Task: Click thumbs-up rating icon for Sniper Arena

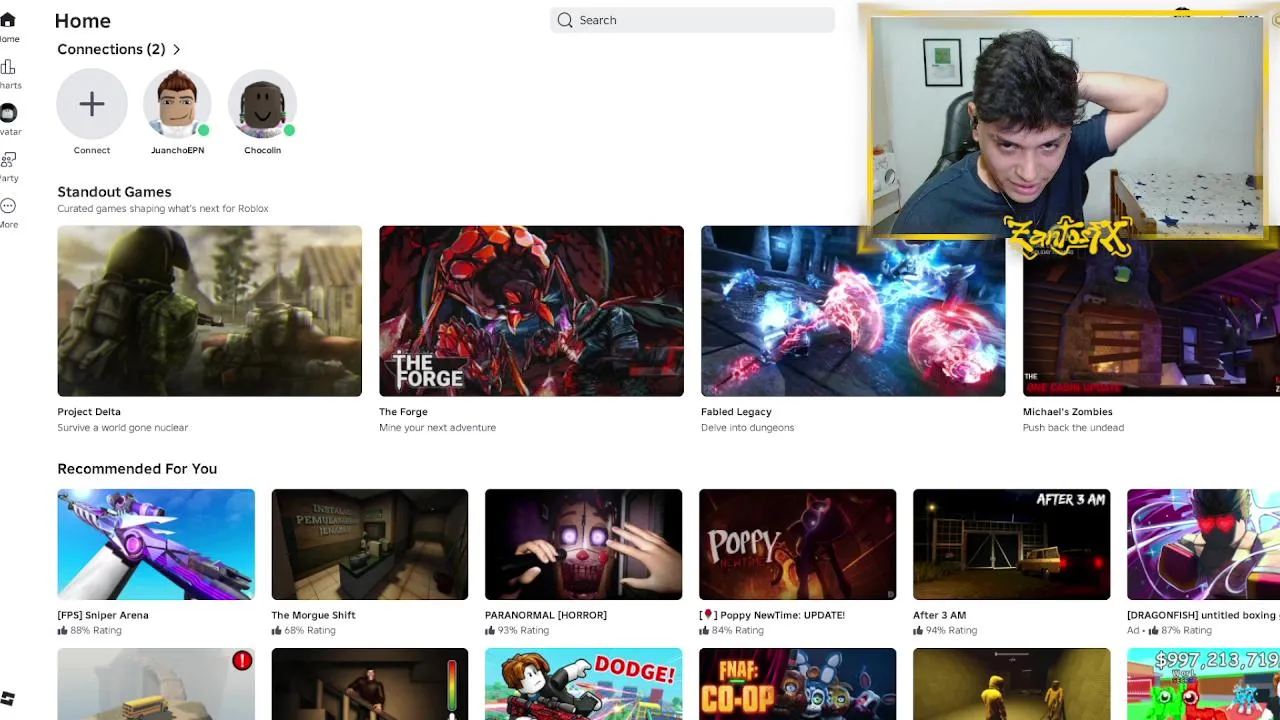Action: (x=62, y=631)
